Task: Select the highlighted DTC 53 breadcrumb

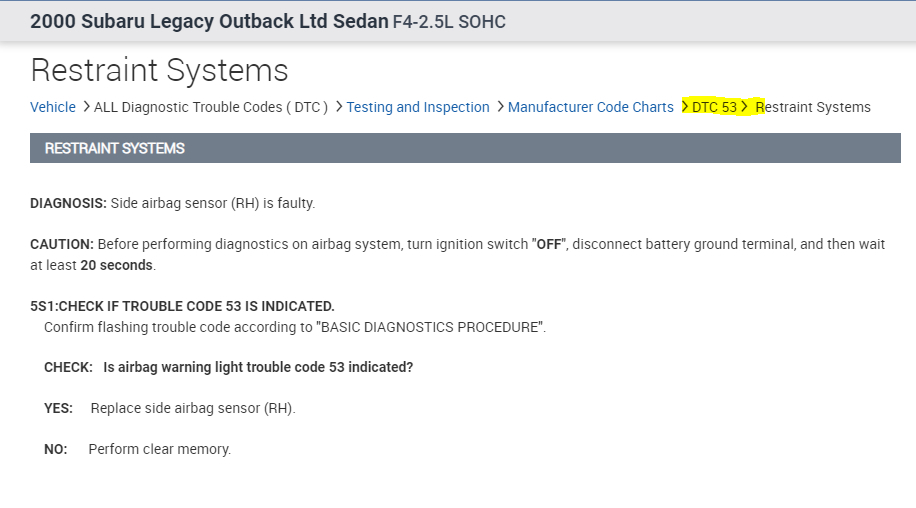Action: click(x=714, y=107)
